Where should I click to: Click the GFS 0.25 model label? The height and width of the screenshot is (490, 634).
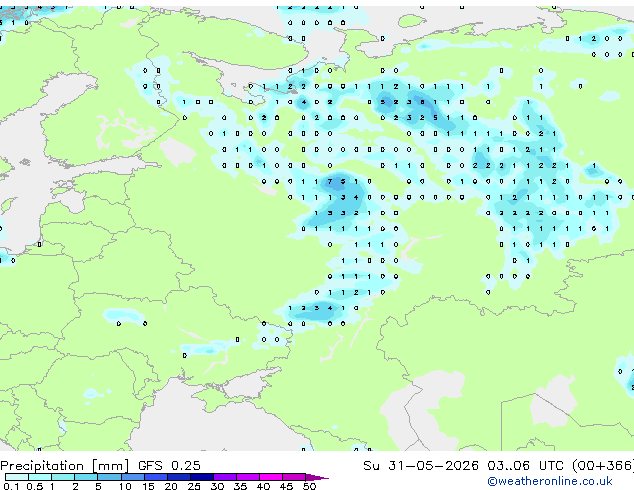pyautogui.click(x=169, y=465)
